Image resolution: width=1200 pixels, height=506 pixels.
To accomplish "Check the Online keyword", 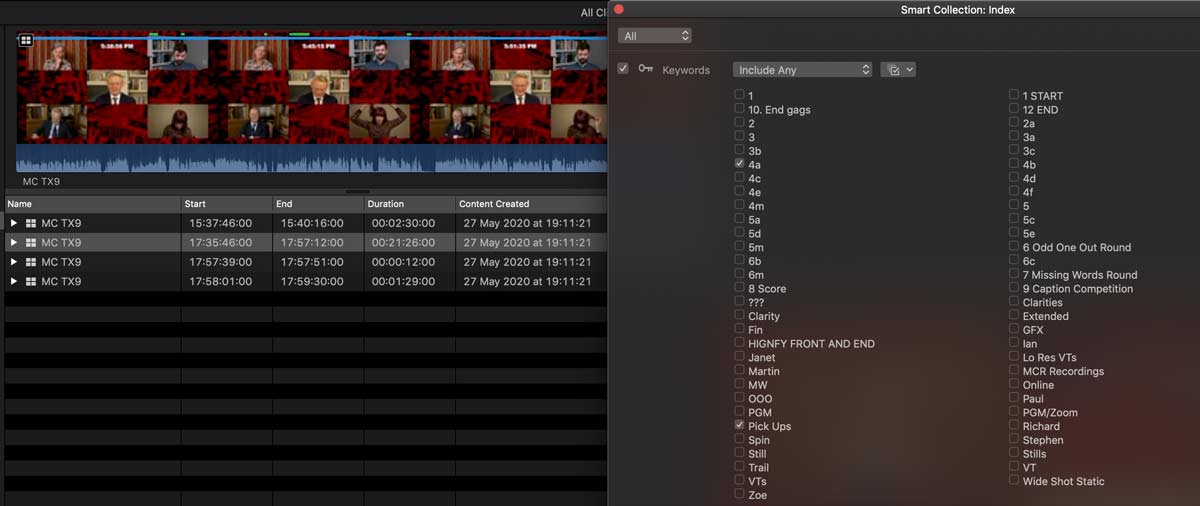I will [1014, 384].
